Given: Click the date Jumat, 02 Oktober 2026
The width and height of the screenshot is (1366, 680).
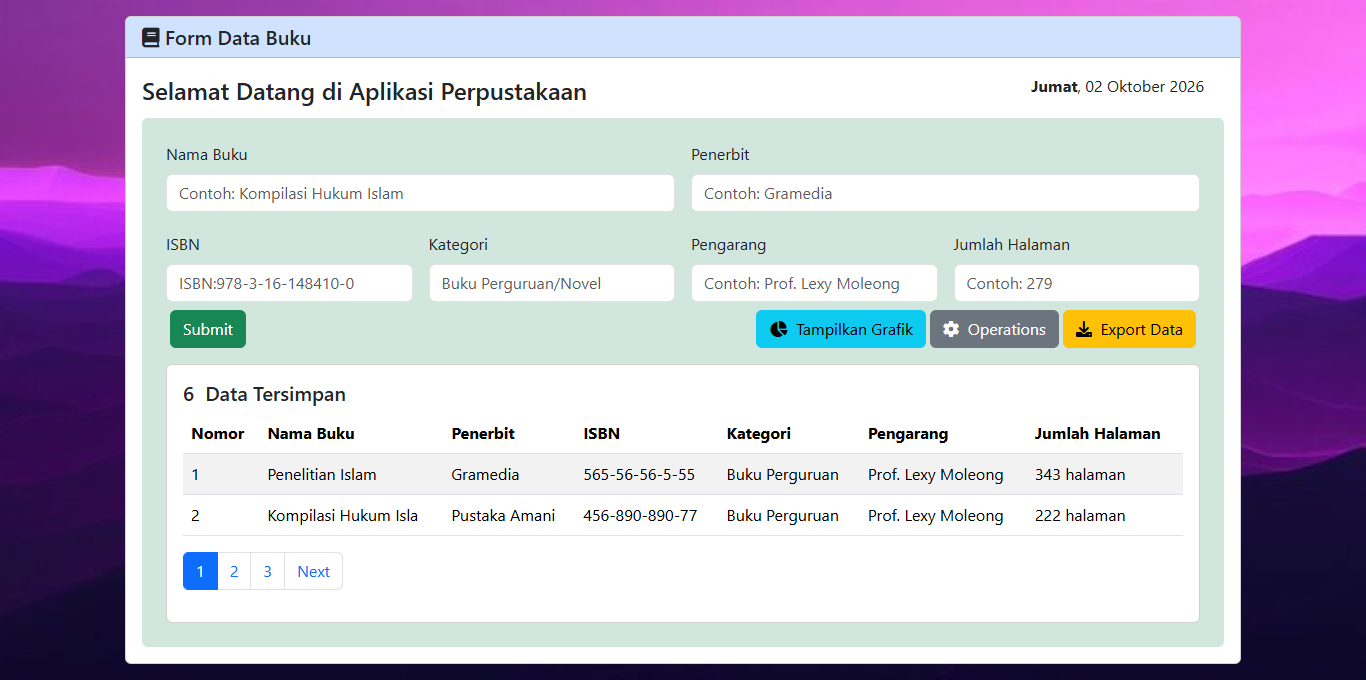Looking at the screenshot, I should (1117, 86).
